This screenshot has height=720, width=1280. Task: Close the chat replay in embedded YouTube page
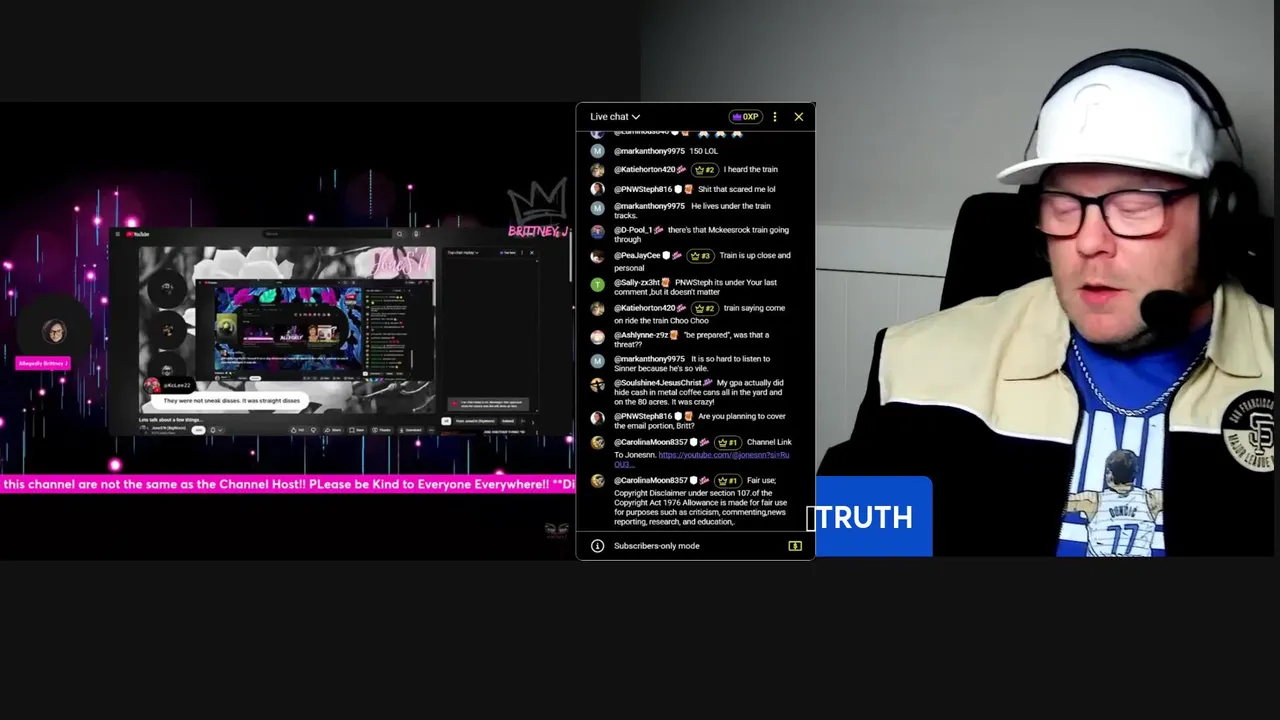(532, 252)
